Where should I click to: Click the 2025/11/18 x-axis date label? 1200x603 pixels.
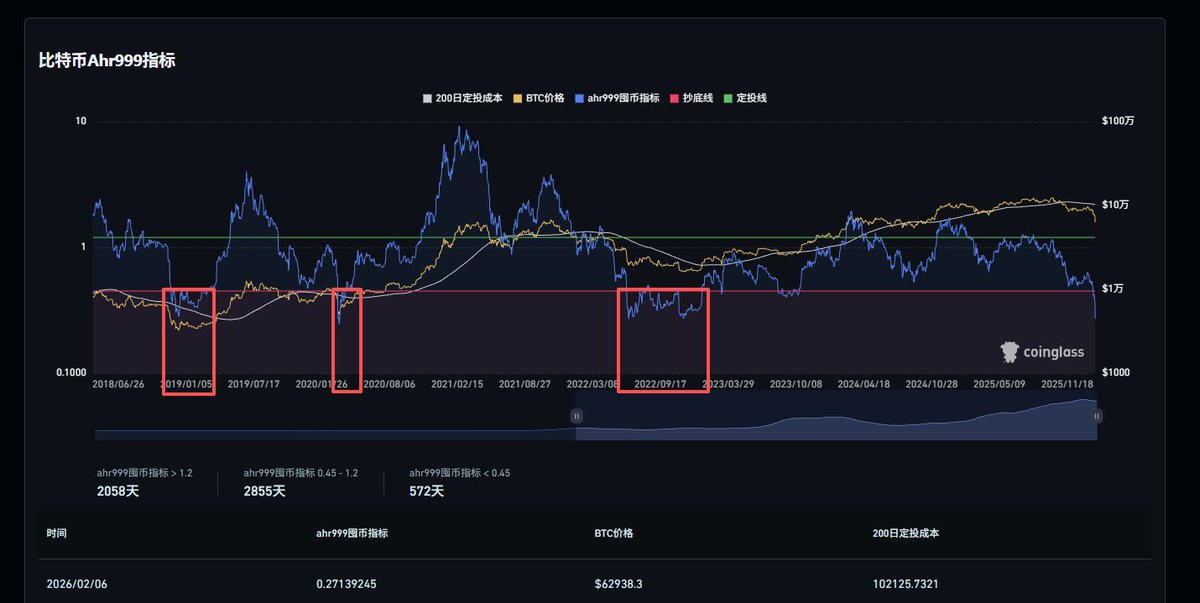pos(1066,383)
